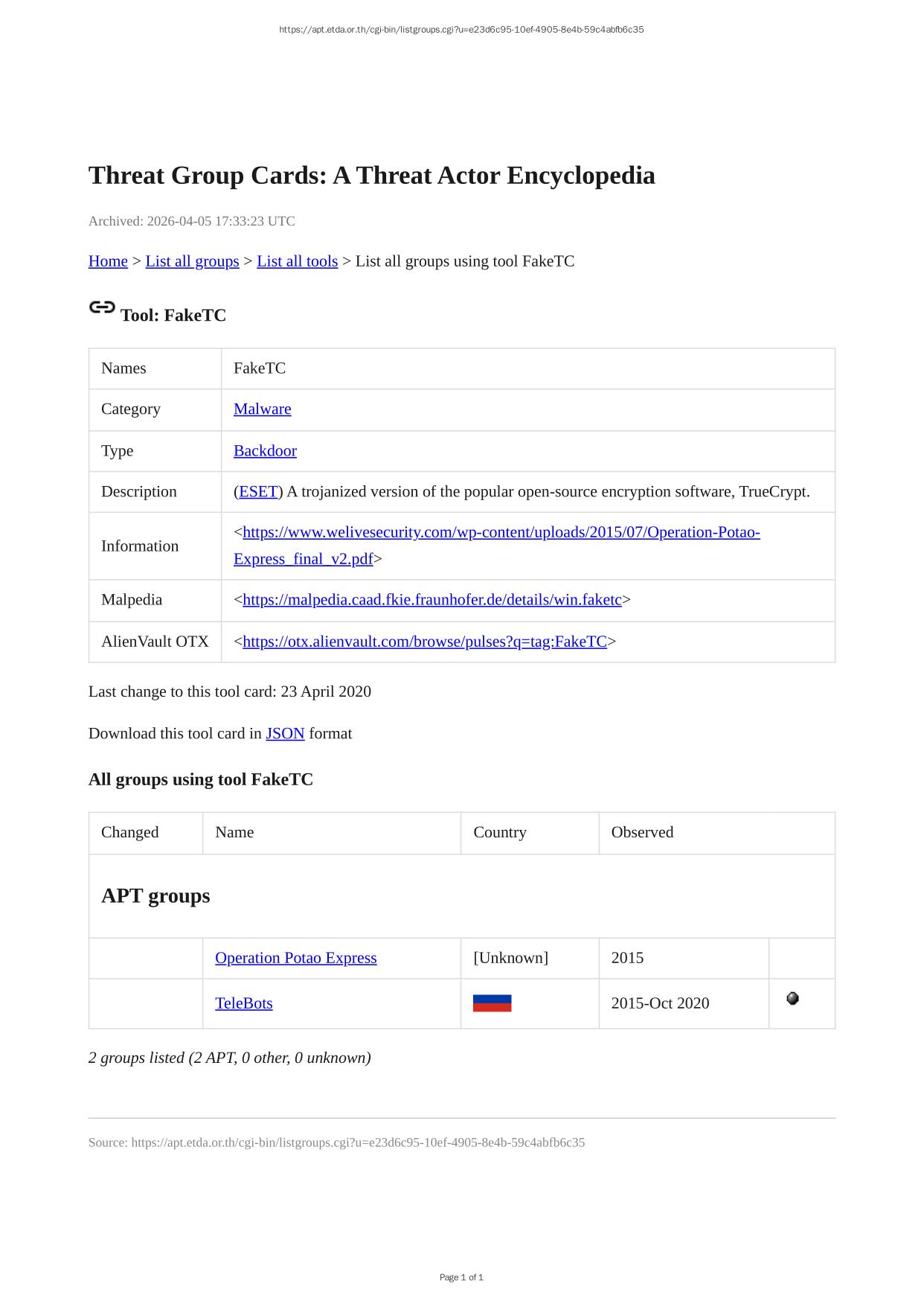Viewport: 924px width, 1307px height.
Task: Open the TeleBots group page
Action: point(243,1003)
